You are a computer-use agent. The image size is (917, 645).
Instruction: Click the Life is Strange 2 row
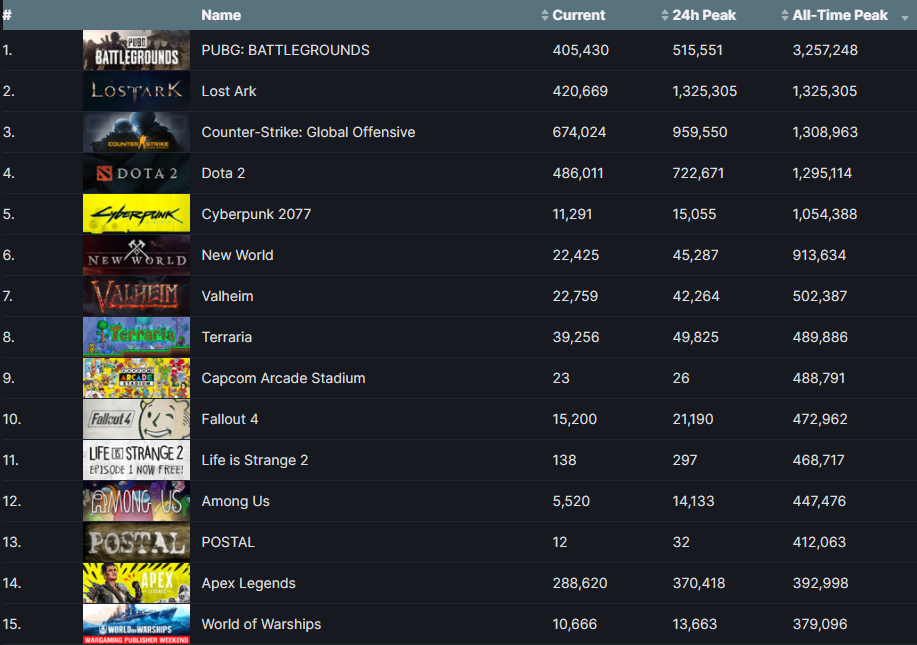[255, 460]
